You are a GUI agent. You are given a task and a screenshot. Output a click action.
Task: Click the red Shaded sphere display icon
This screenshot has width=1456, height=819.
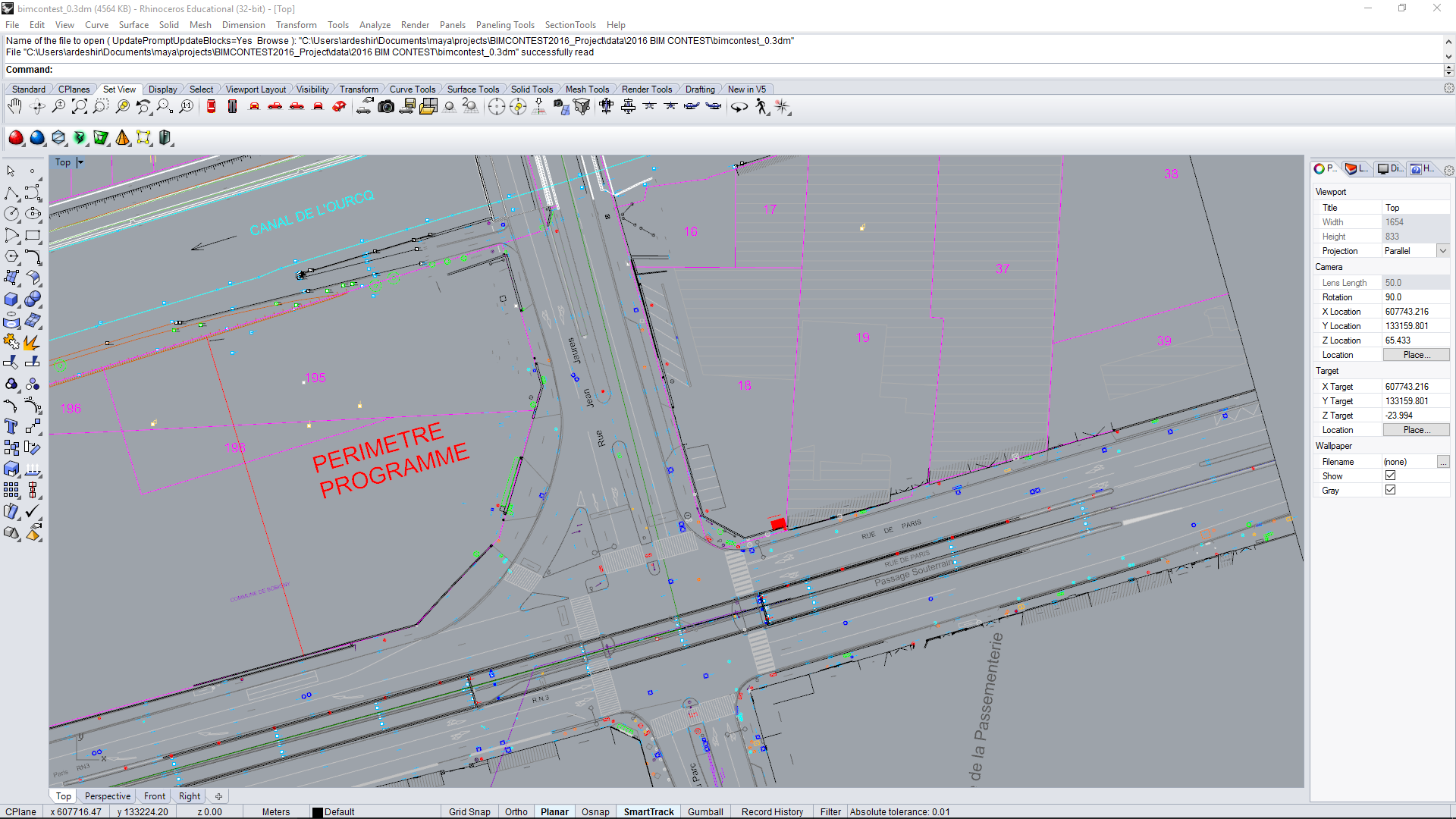16,138
